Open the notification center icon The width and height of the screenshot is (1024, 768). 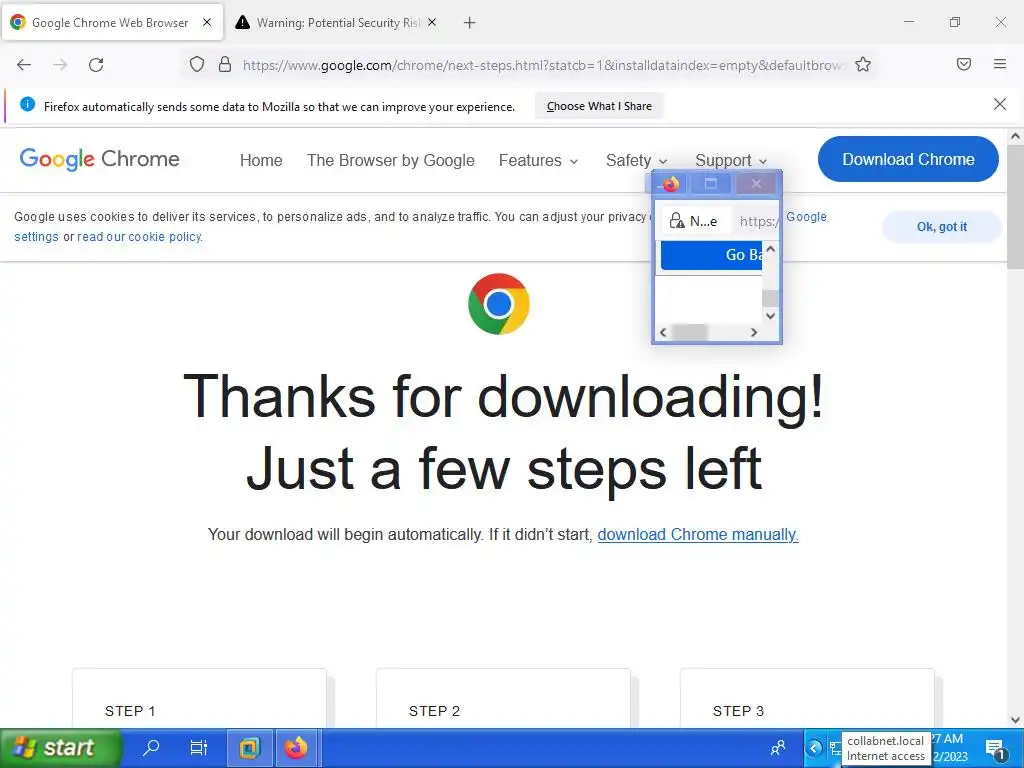click(x=995, y=749)
